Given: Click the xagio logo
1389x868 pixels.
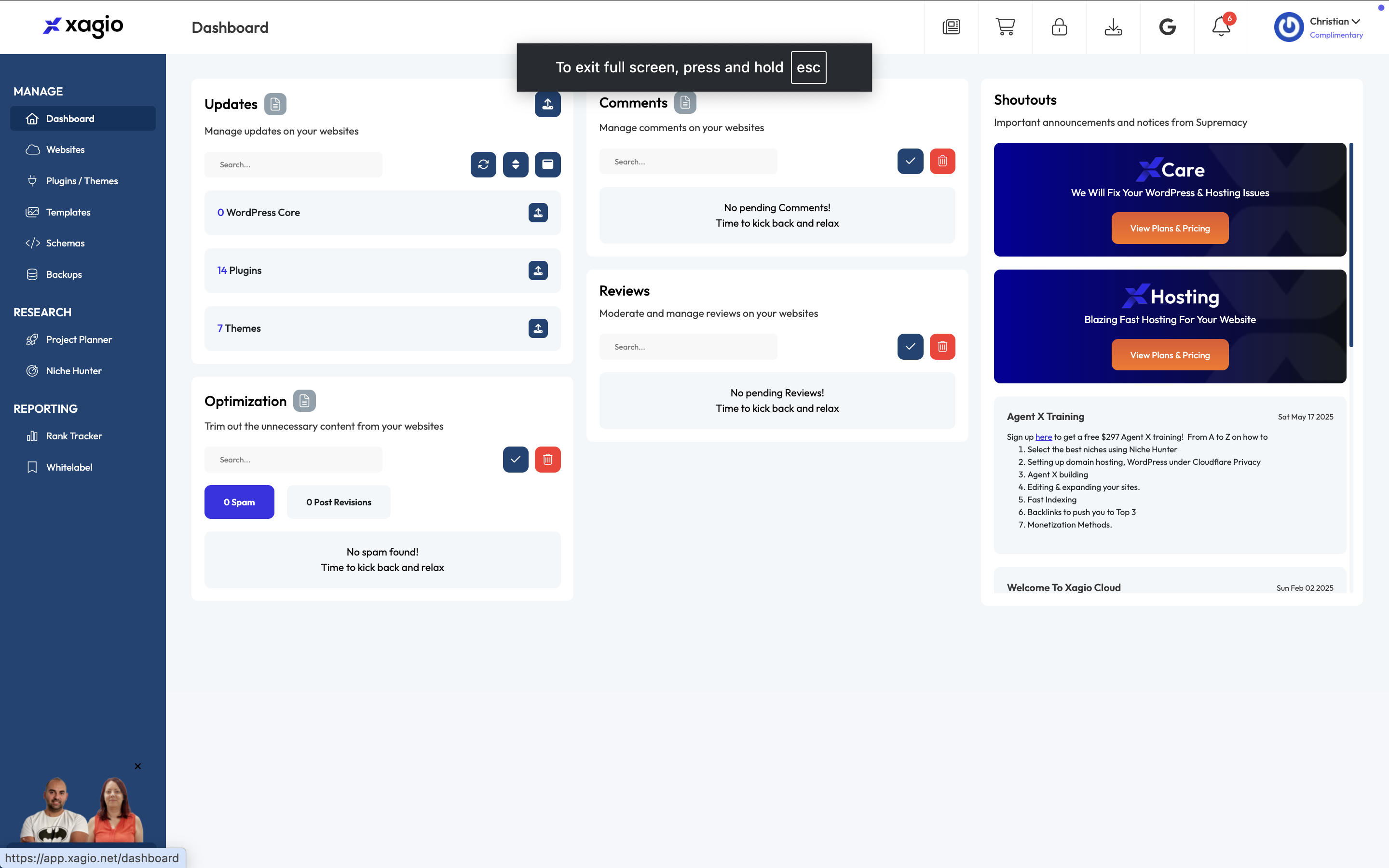Looking at the screenshot, I should (83, 26).
